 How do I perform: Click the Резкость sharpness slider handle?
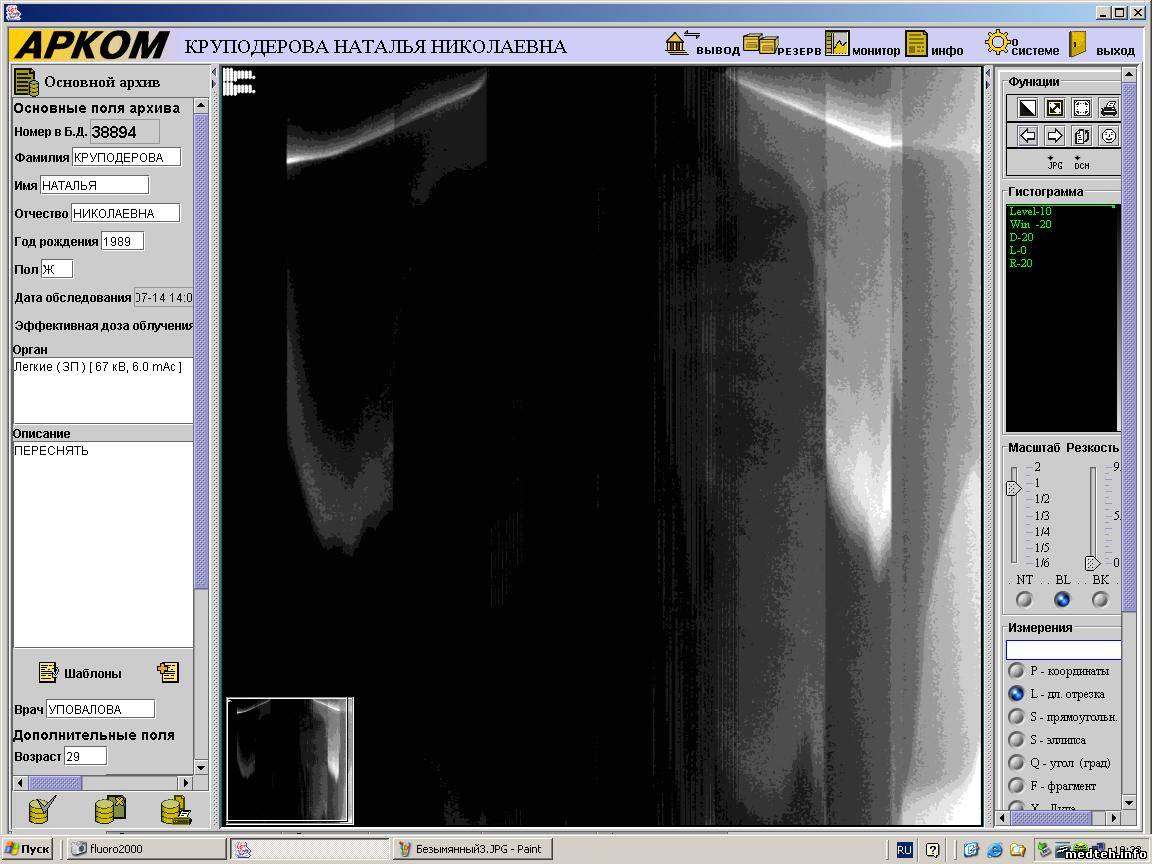(x=1092, y=563)
